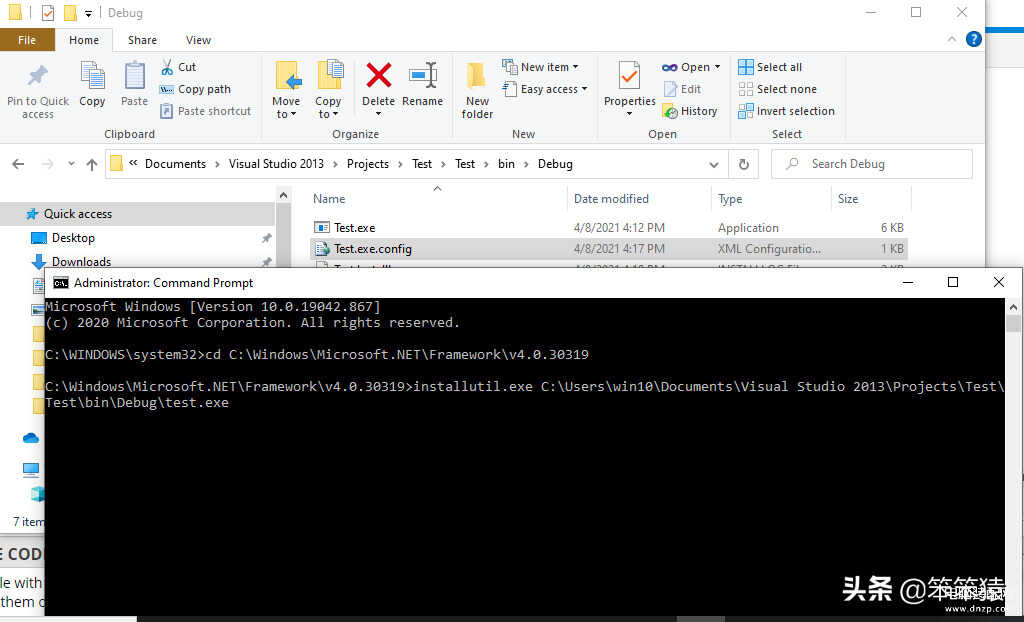Click Select none
Viewport: 1024px width, 622px height.
click(x=778, y=89)
